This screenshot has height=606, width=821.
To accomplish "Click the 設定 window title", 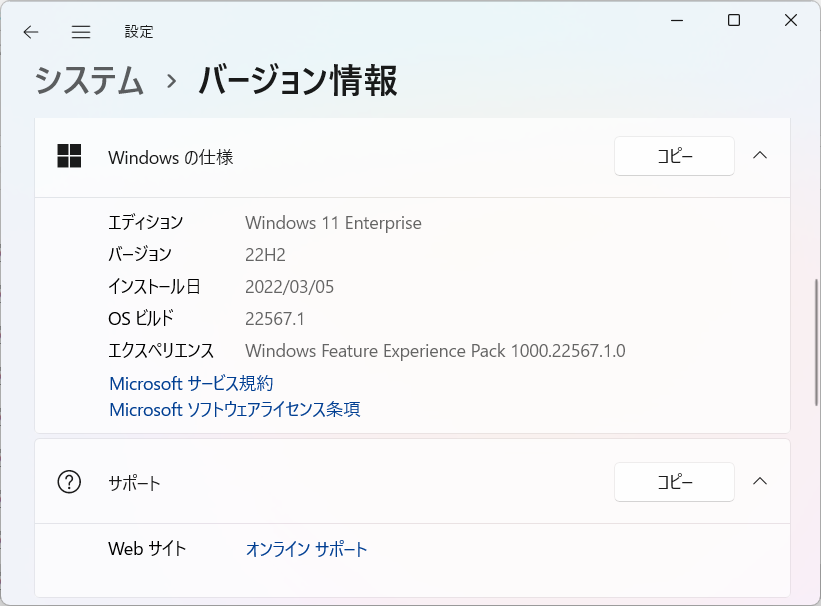I will (x=139, y=32).
